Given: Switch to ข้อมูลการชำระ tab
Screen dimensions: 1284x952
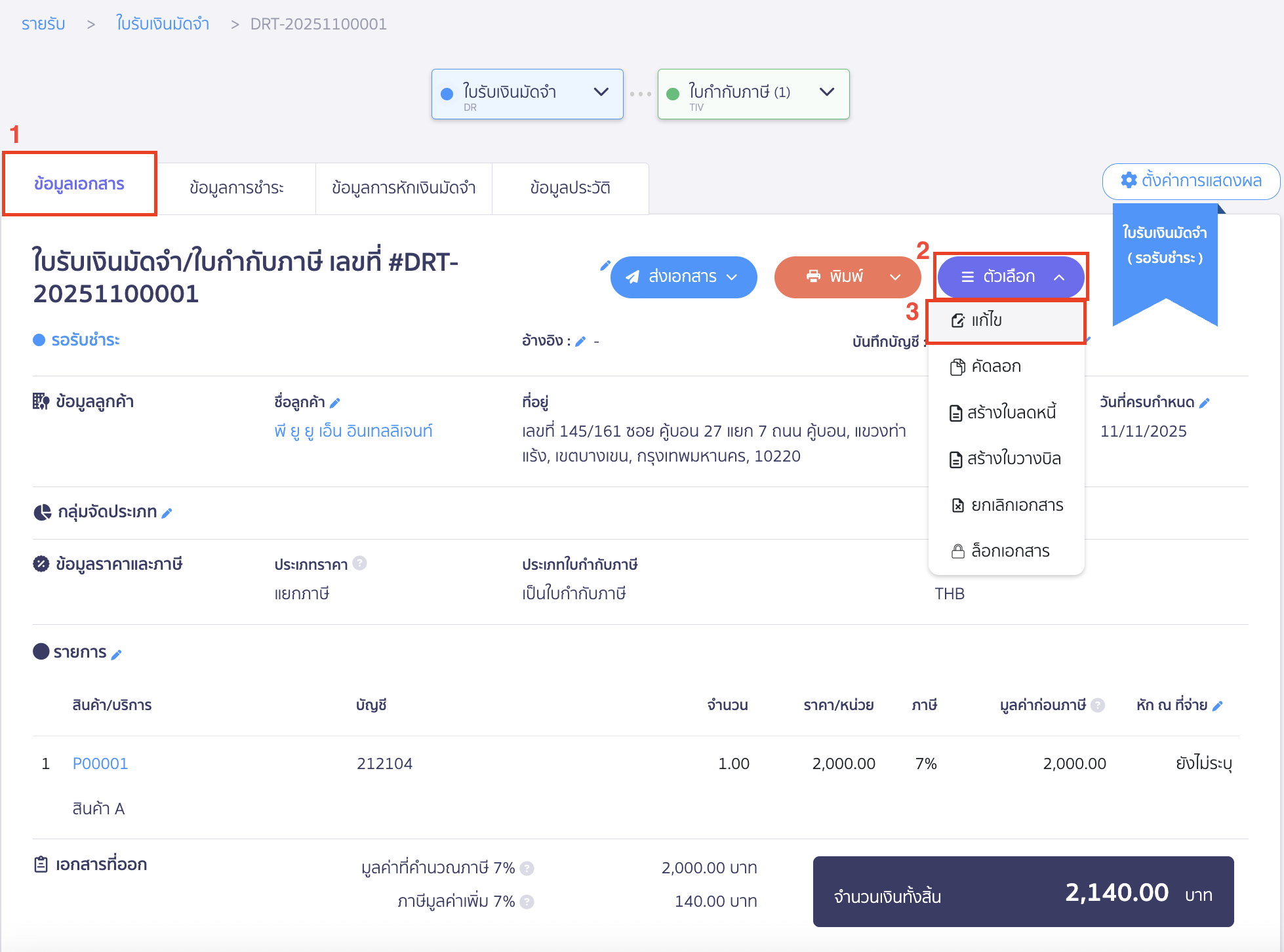Looking at the screenshot, I should click(x=236, y=188).
